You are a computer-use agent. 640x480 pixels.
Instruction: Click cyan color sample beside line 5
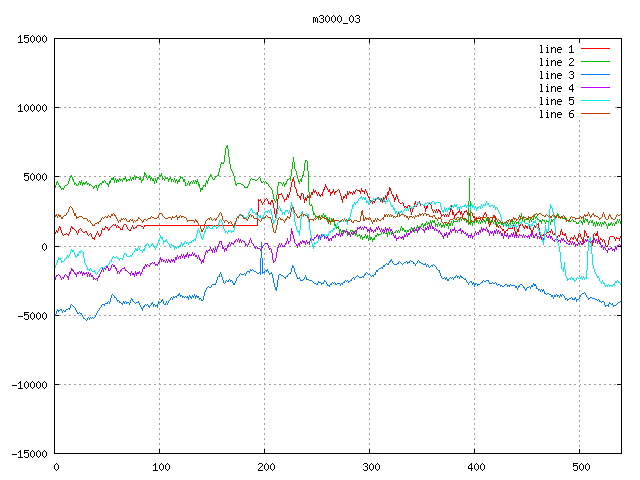click(596, 101)
